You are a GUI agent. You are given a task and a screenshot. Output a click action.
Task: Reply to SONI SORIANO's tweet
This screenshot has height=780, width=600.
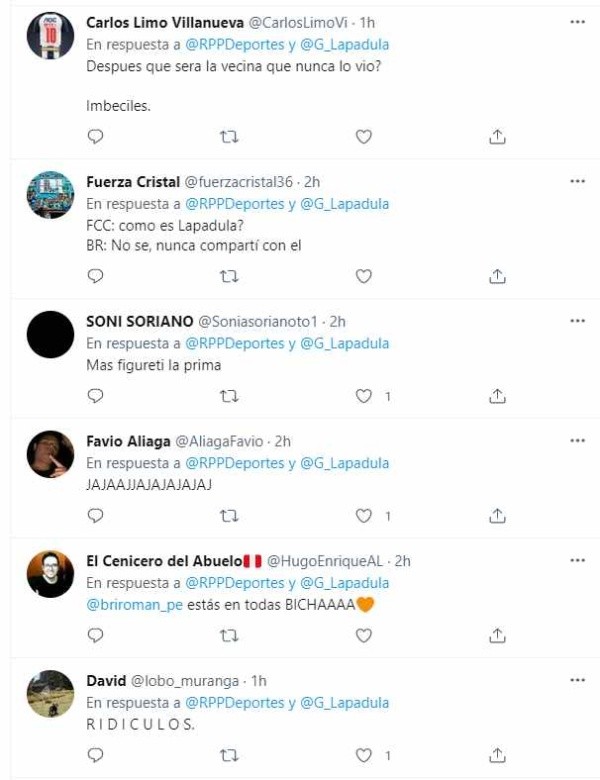pos(95,396)
